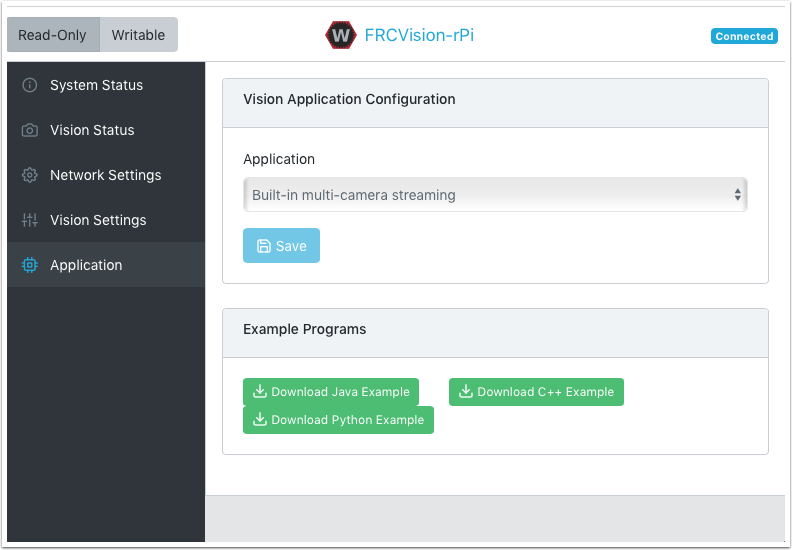Open the System Status page
Viewport: 792px width, 550px height.
[96, 85]
